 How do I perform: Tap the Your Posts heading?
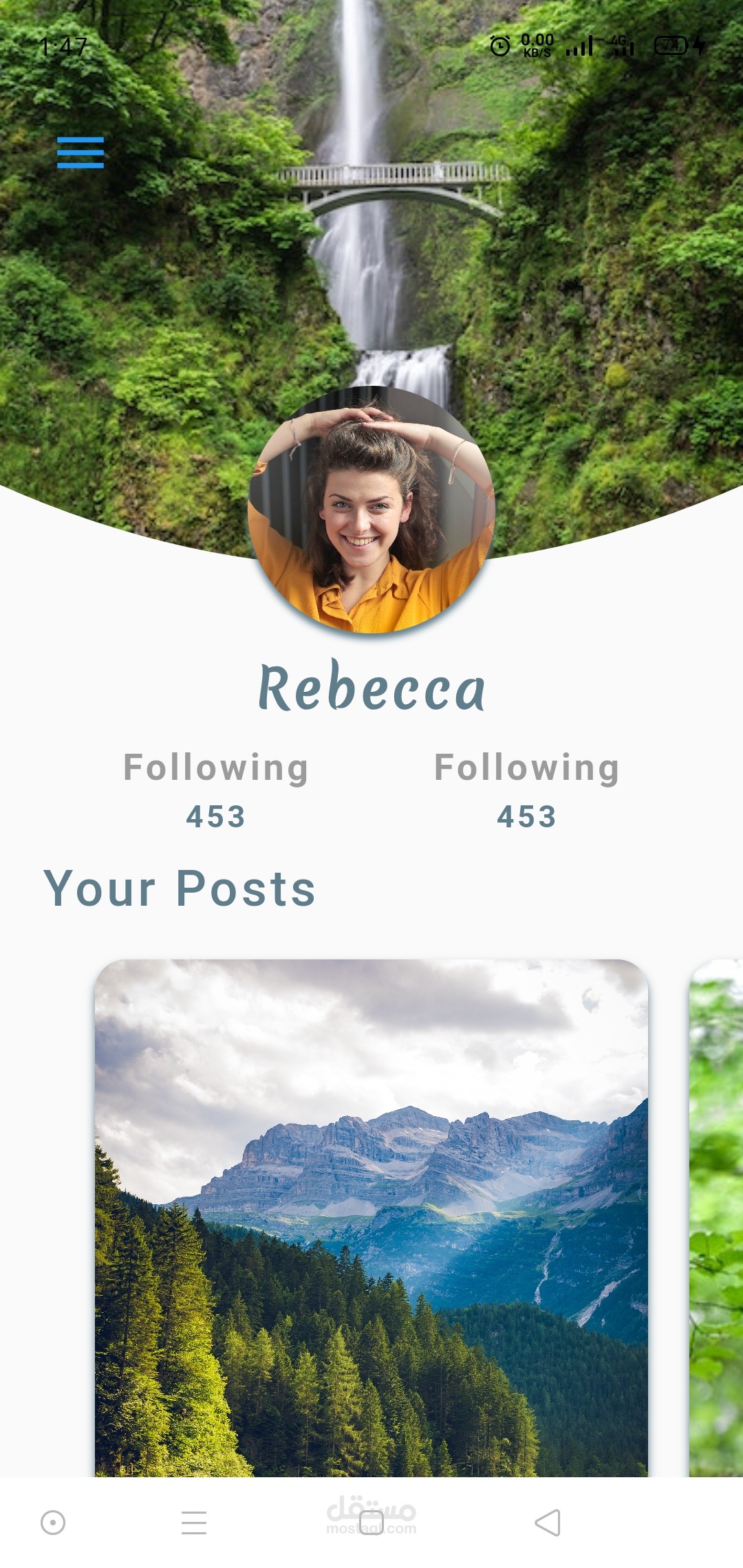coord(180,889)
